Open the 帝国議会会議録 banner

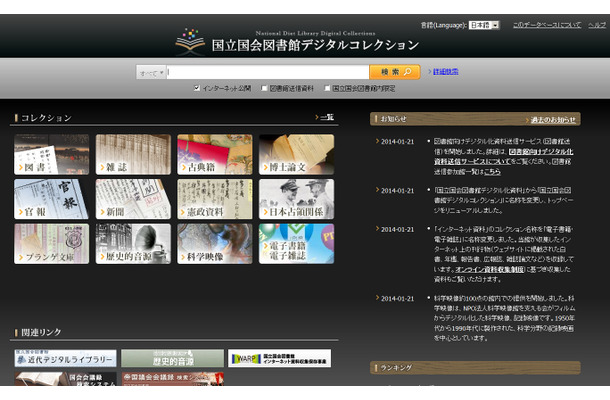tap(172, 379)
